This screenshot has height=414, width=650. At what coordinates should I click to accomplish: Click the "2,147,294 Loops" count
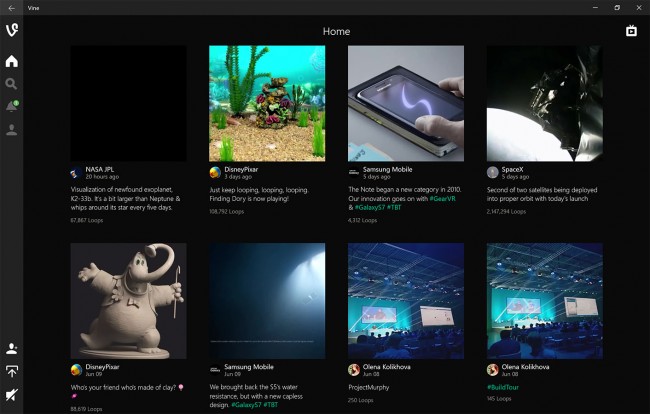[506, 211]
